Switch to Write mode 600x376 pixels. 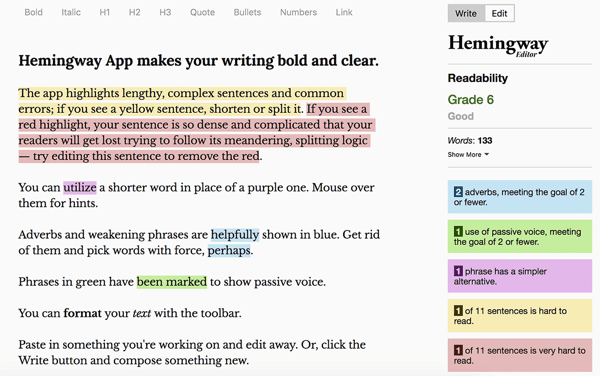pos(466,13)
